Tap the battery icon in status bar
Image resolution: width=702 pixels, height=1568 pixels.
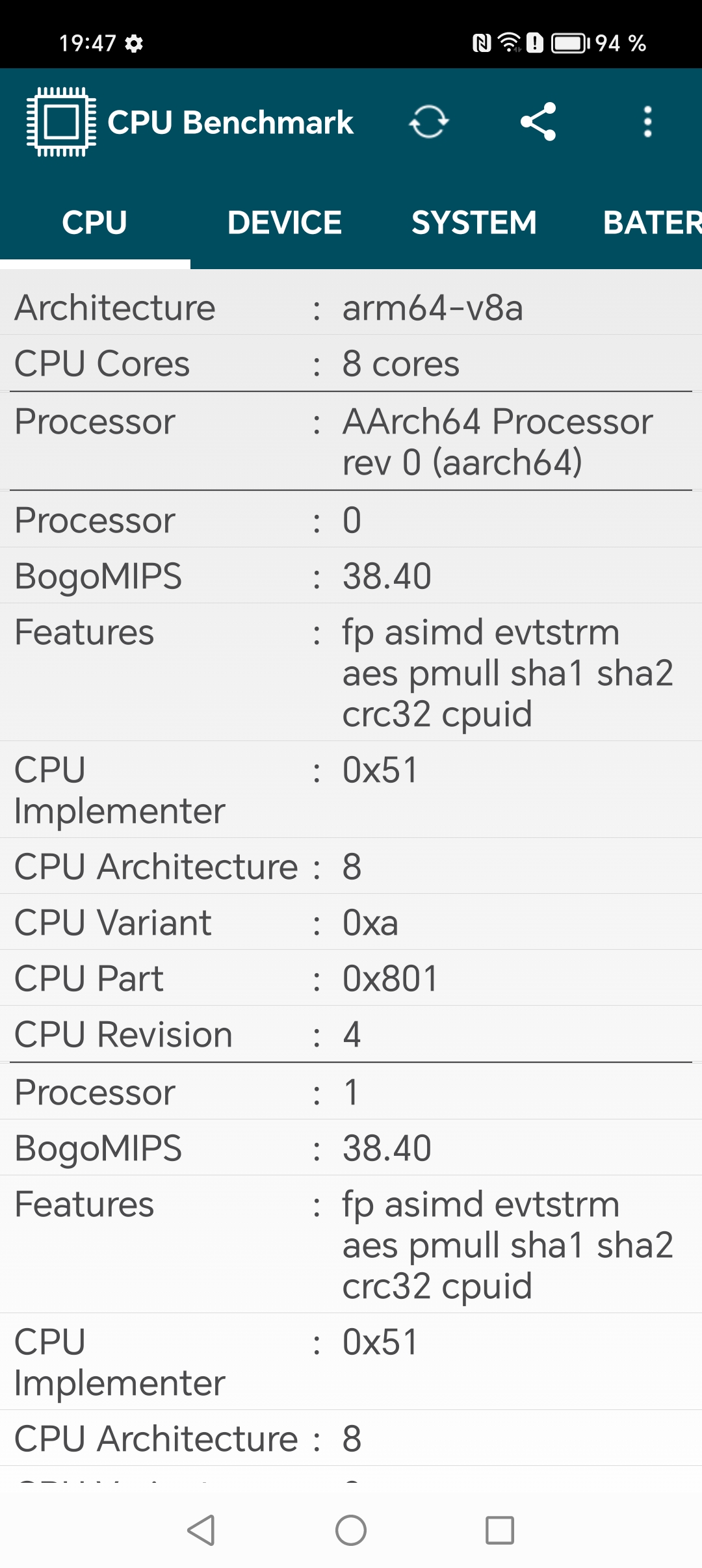tap(569, 44)
